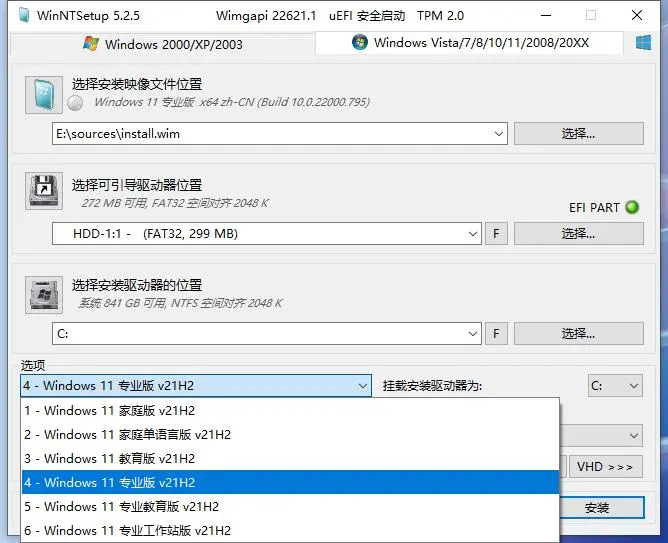Expand the E:\sources\install.wim path dropdown

coord(498,134)
